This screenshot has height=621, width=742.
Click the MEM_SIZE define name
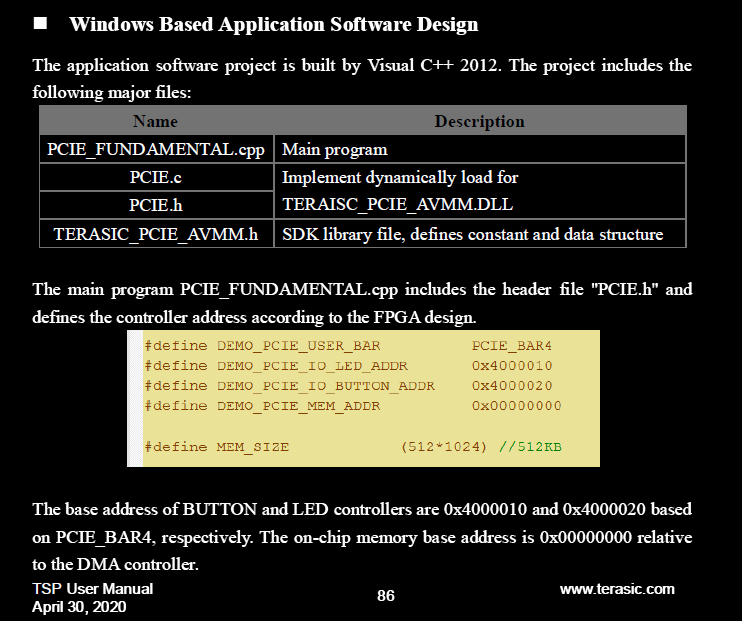(253, 447)
